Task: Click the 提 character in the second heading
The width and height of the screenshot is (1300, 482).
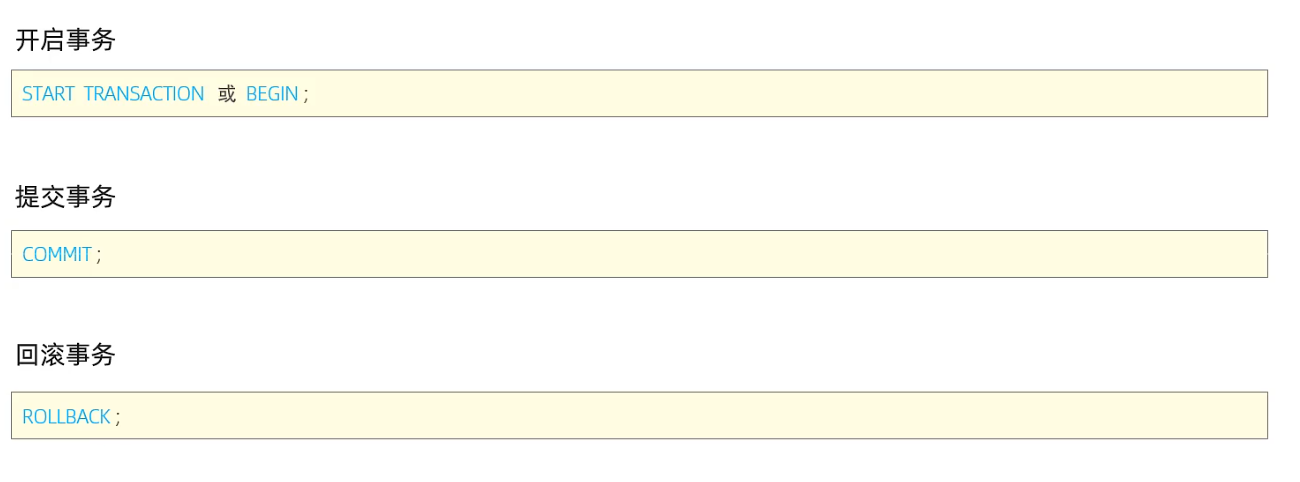Action: (x=28, y=197)
